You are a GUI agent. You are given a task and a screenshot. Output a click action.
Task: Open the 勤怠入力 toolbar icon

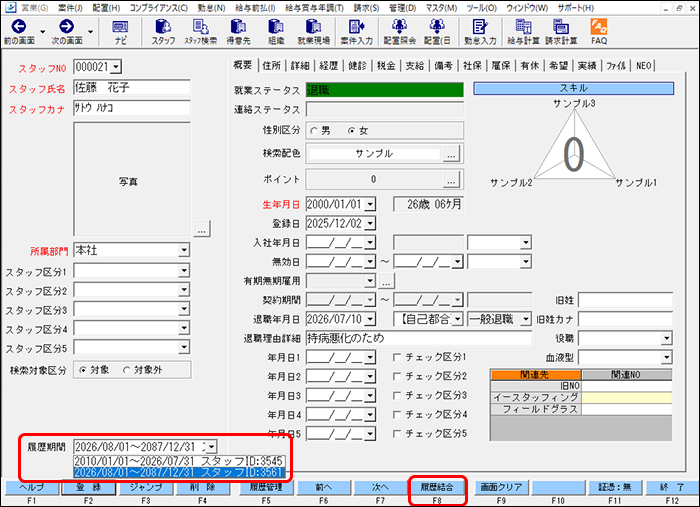click(480, 27)
